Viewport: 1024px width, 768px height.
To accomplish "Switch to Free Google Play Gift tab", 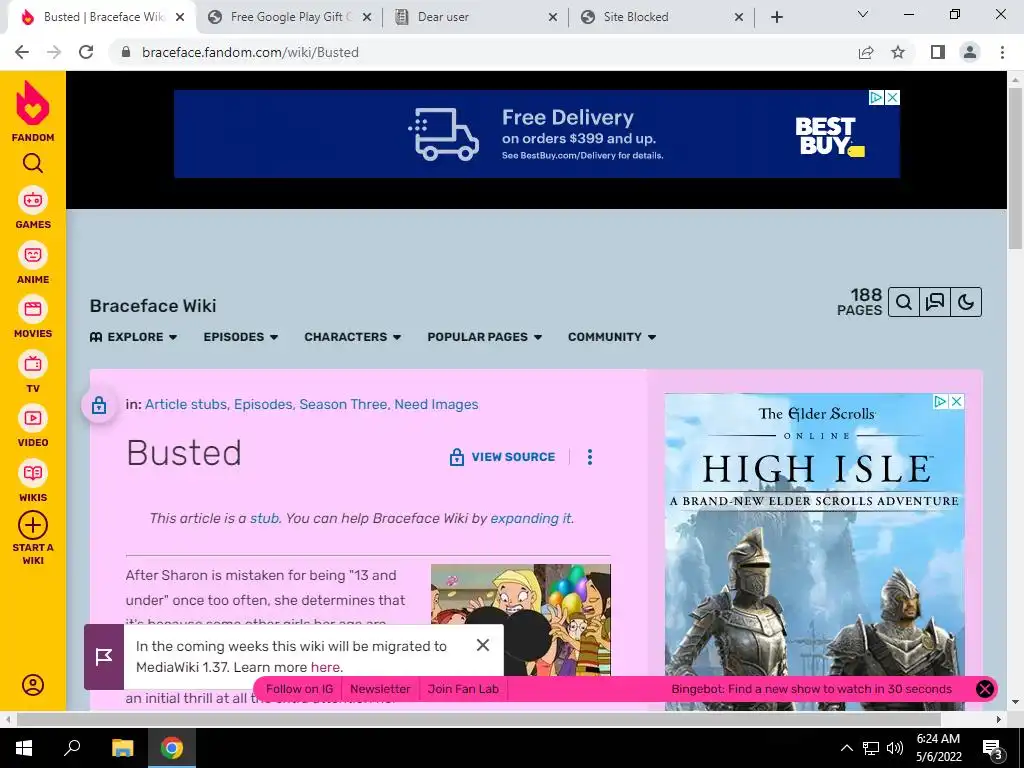I will [289, 17].
